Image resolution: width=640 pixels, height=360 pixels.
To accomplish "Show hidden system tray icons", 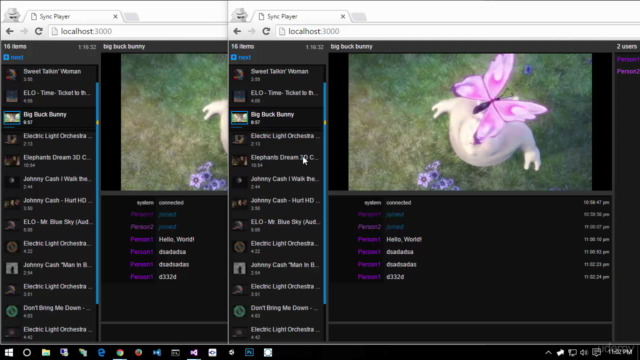I will [x=548, y=352].
